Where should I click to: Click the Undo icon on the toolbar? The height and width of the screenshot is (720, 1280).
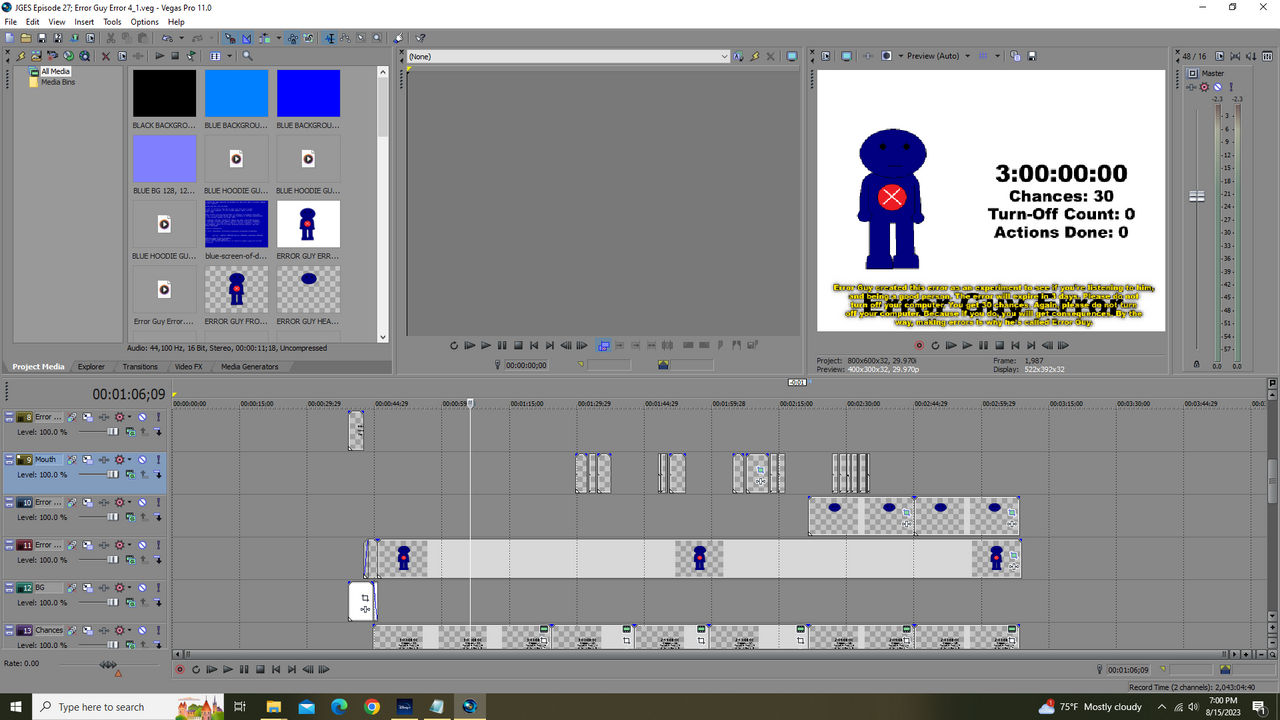pos(167,37)
